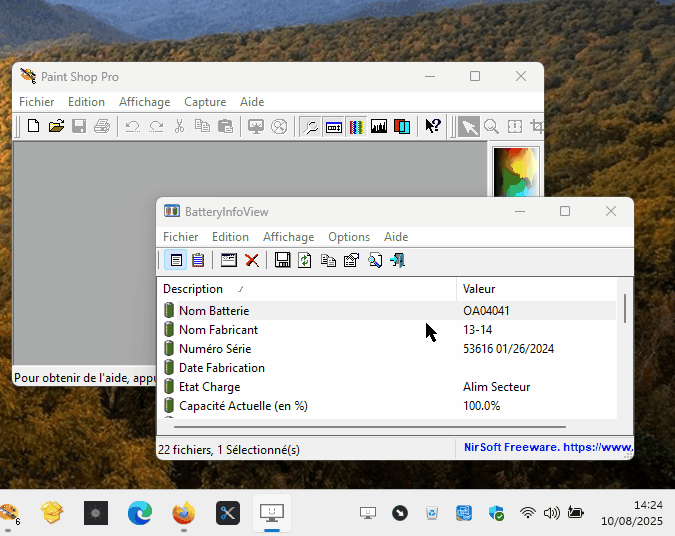This screenshot has width=675, height=536.
Task: Switch to battery log clipboard view icon
Action: point(198,260)
